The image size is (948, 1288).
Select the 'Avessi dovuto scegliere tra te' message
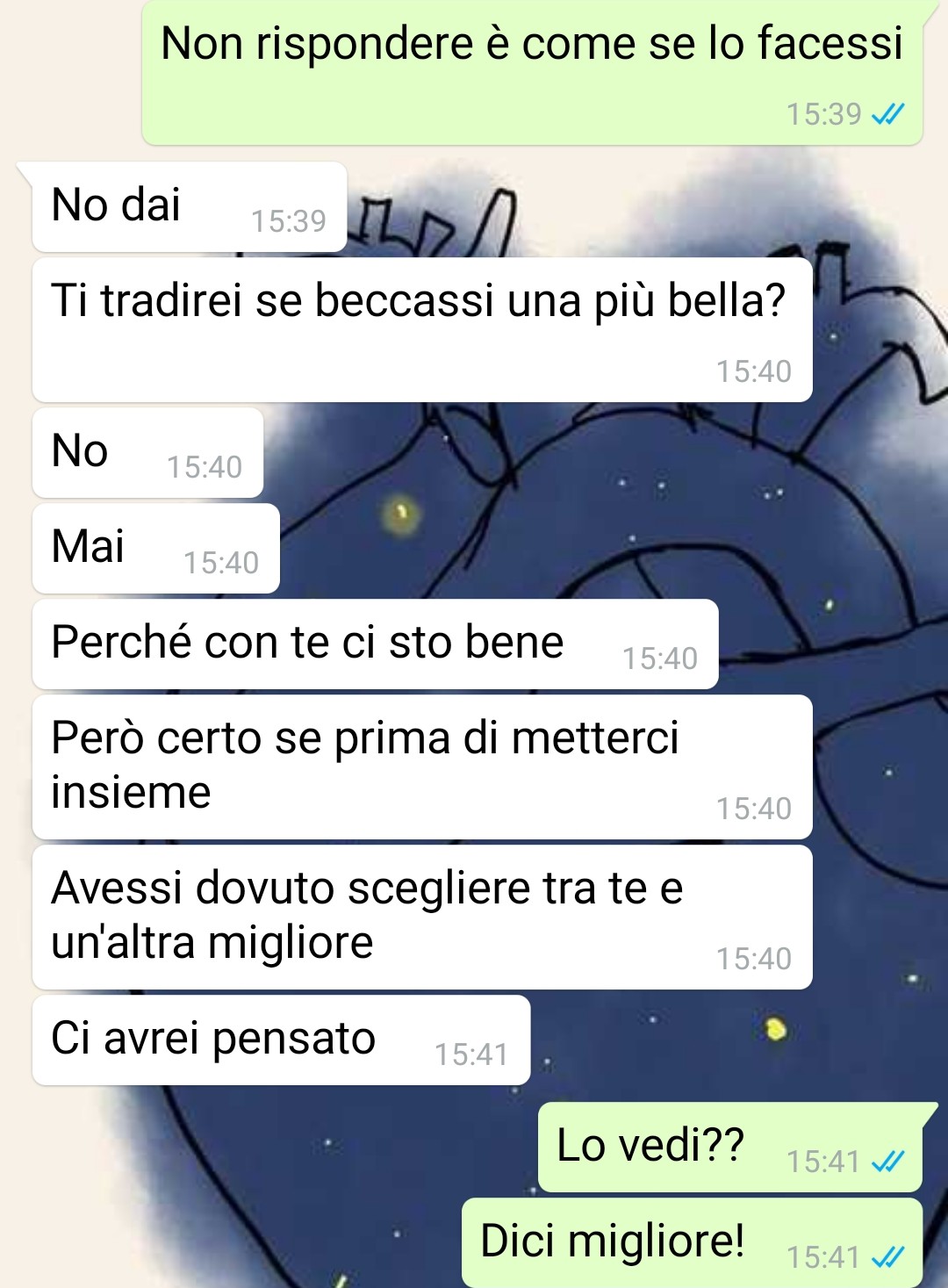click(x=422, y=917)
